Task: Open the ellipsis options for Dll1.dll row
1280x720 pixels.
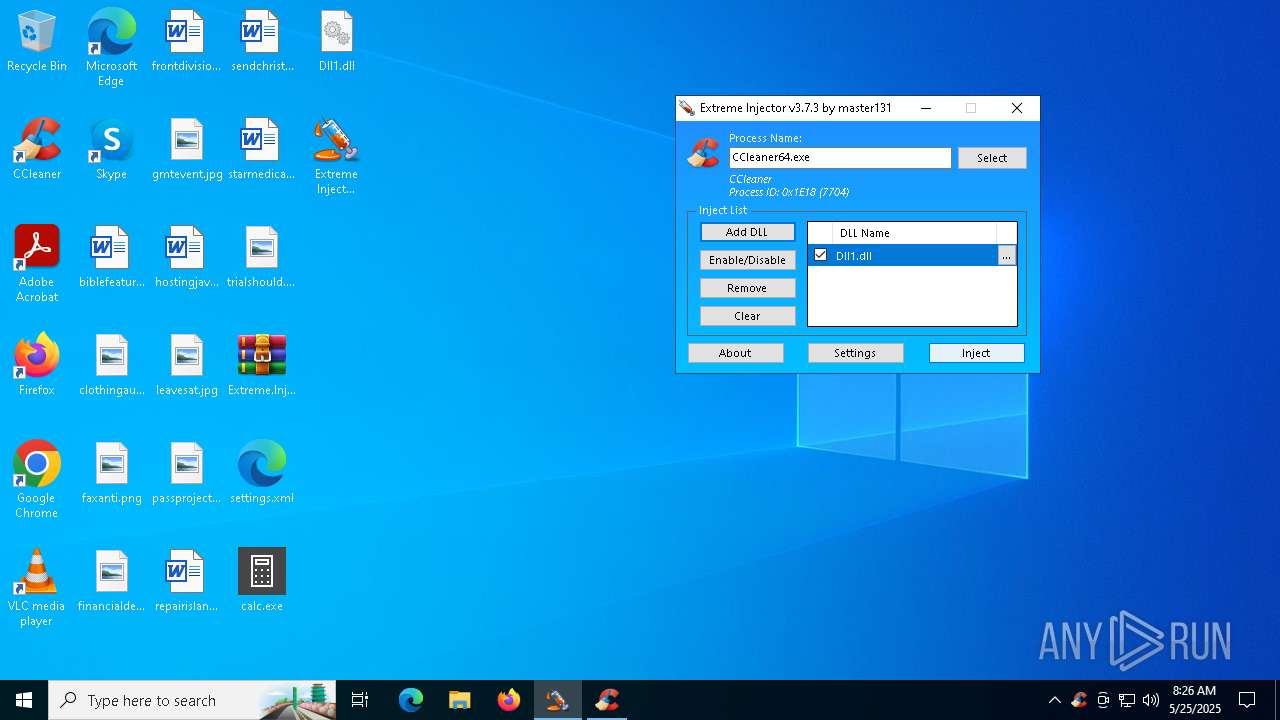Action: coord(1006,256)
